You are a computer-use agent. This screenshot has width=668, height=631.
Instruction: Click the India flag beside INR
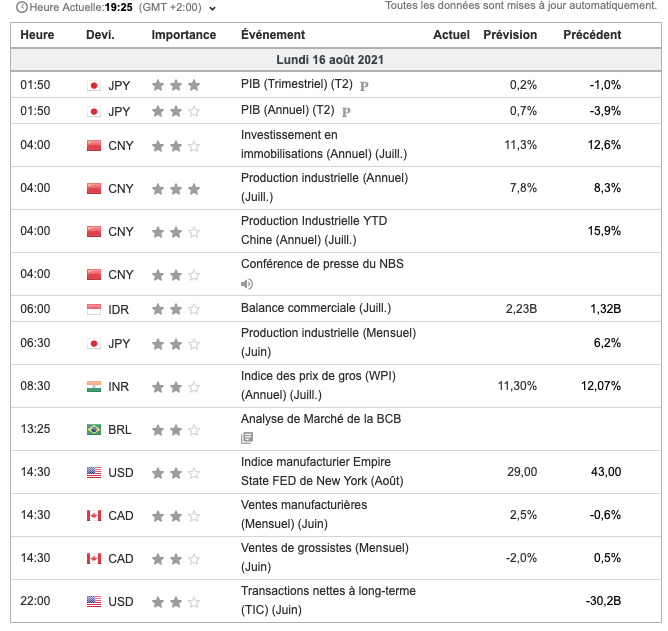click(94, 386)
